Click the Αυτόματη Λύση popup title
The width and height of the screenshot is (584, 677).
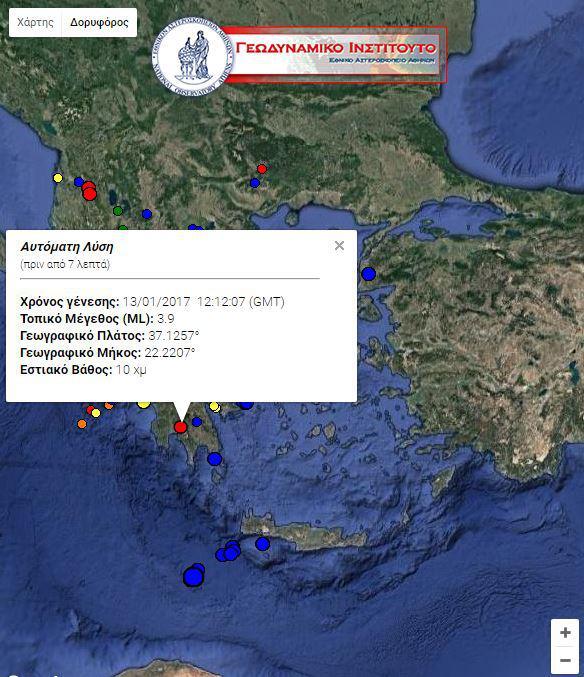67,247
